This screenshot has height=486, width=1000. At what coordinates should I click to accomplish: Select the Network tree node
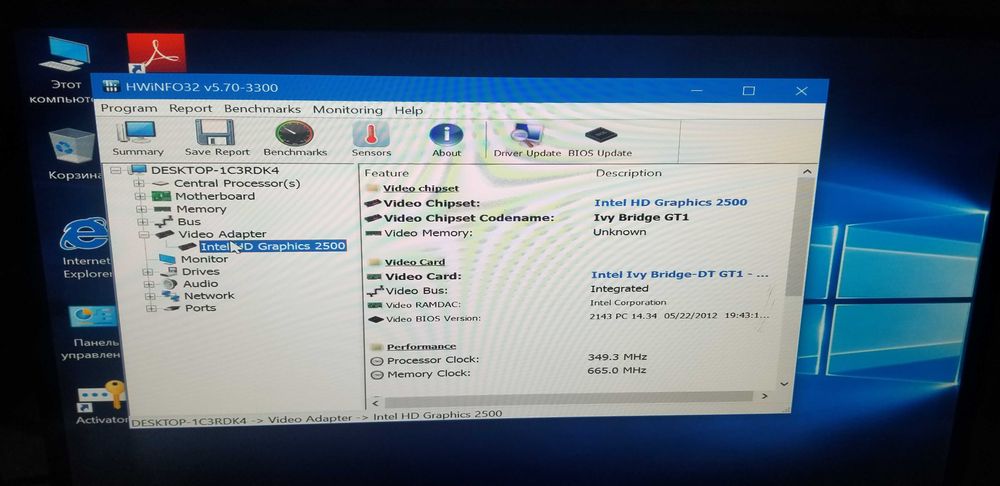pyautogui.click(x=209, y=296)
